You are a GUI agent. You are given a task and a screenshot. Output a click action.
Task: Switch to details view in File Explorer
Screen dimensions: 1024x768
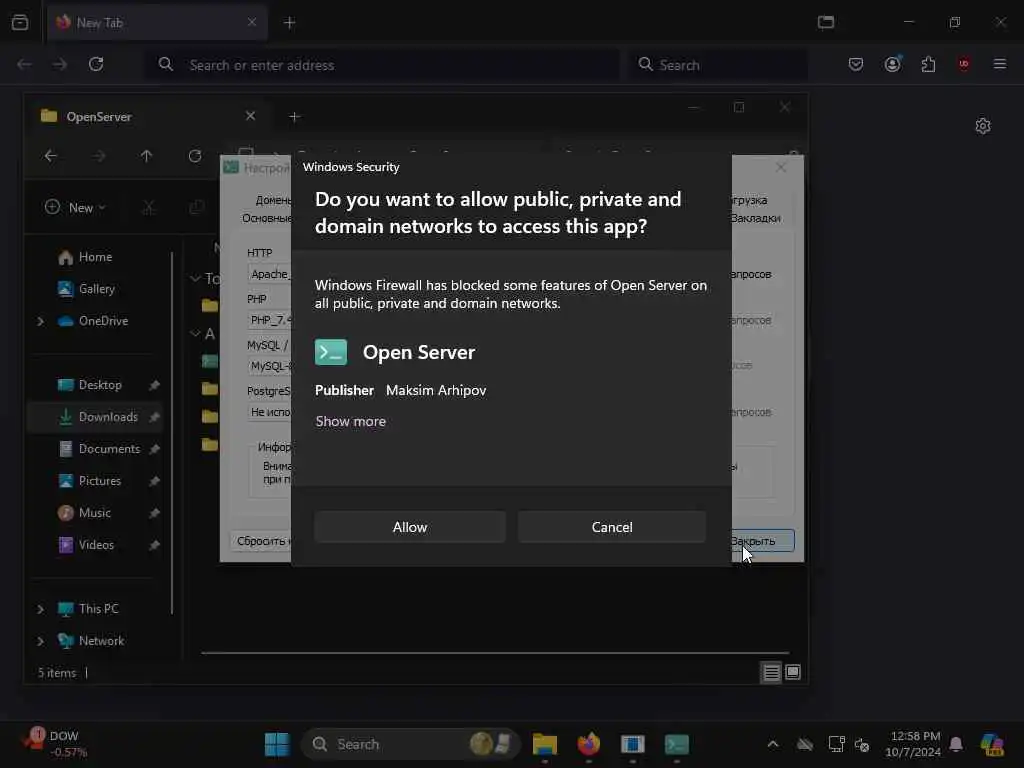tap(771, 673)
